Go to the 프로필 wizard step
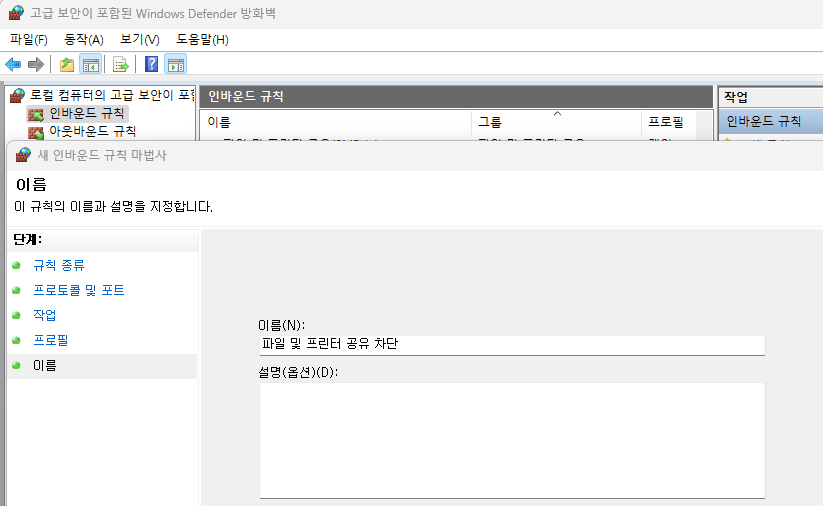The height and width of the screenshot is (506, 823). [x=51, y=340]
